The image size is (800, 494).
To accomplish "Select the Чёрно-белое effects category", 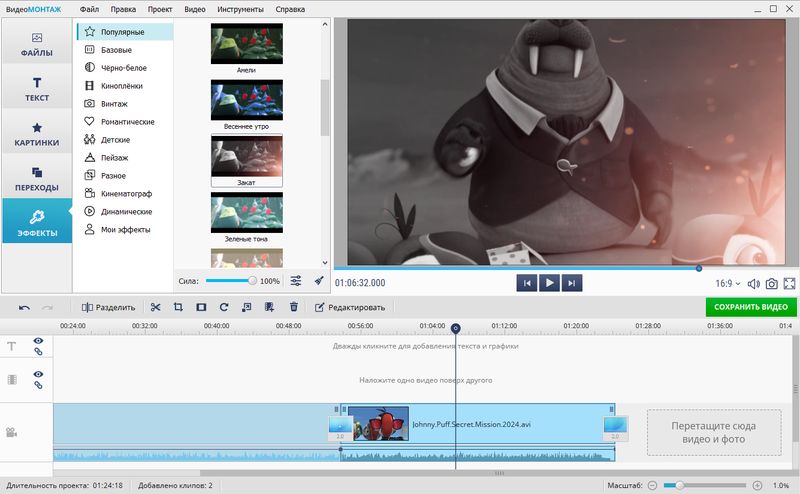I will (x=122, y=67).
